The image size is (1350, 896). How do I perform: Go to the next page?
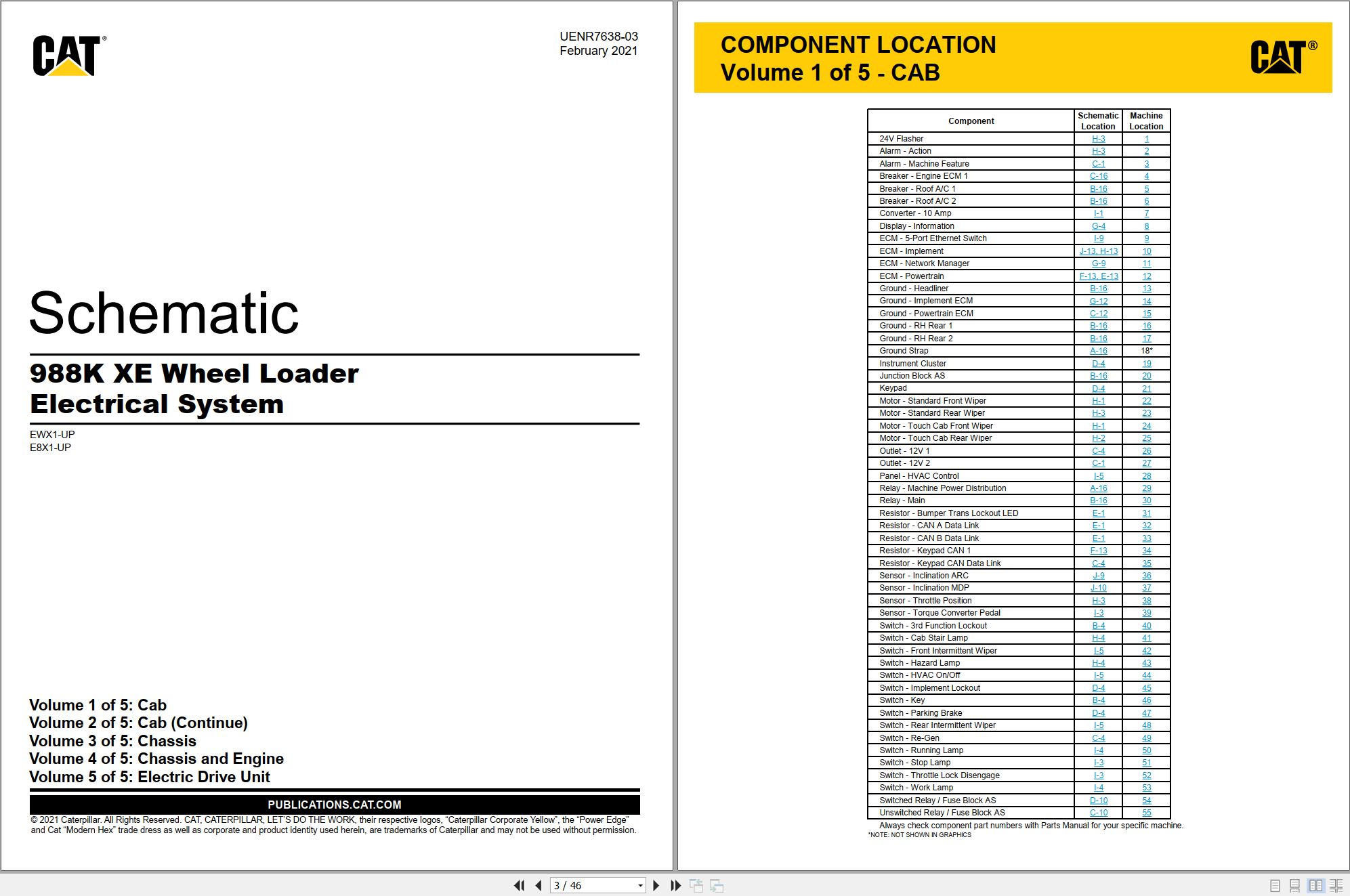[656, 885]
